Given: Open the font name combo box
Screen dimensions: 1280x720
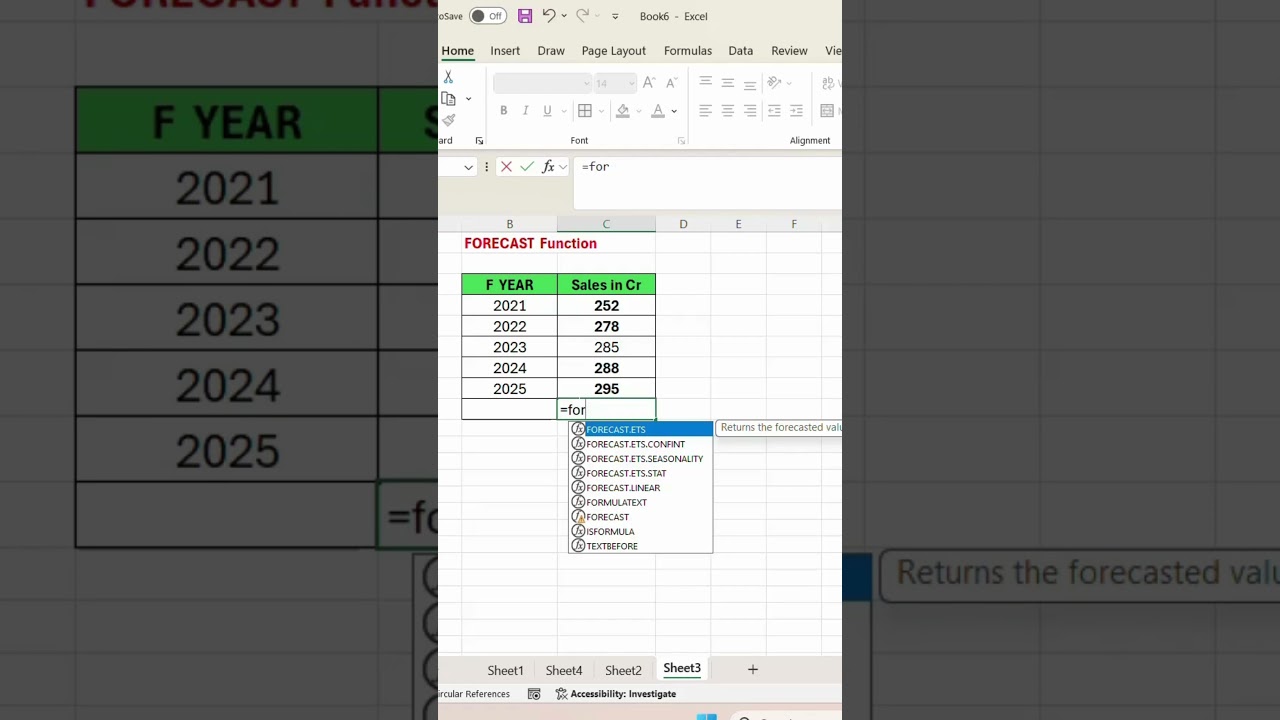Looking at the screenshot, I should (543, 83).
